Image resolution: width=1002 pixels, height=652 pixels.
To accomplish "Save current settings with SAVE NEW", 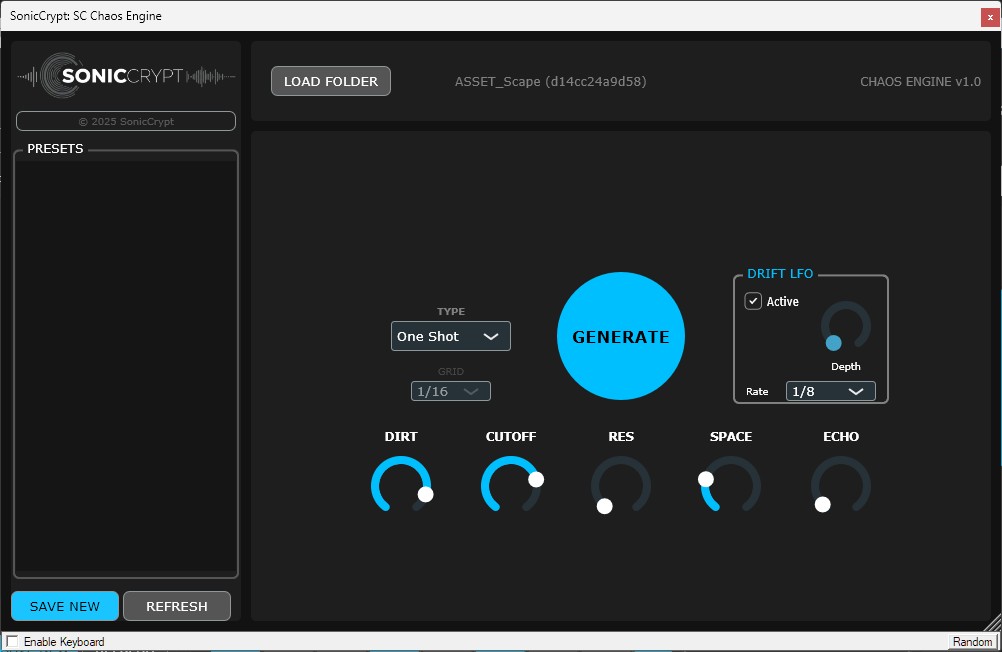I will click(64, 605).
